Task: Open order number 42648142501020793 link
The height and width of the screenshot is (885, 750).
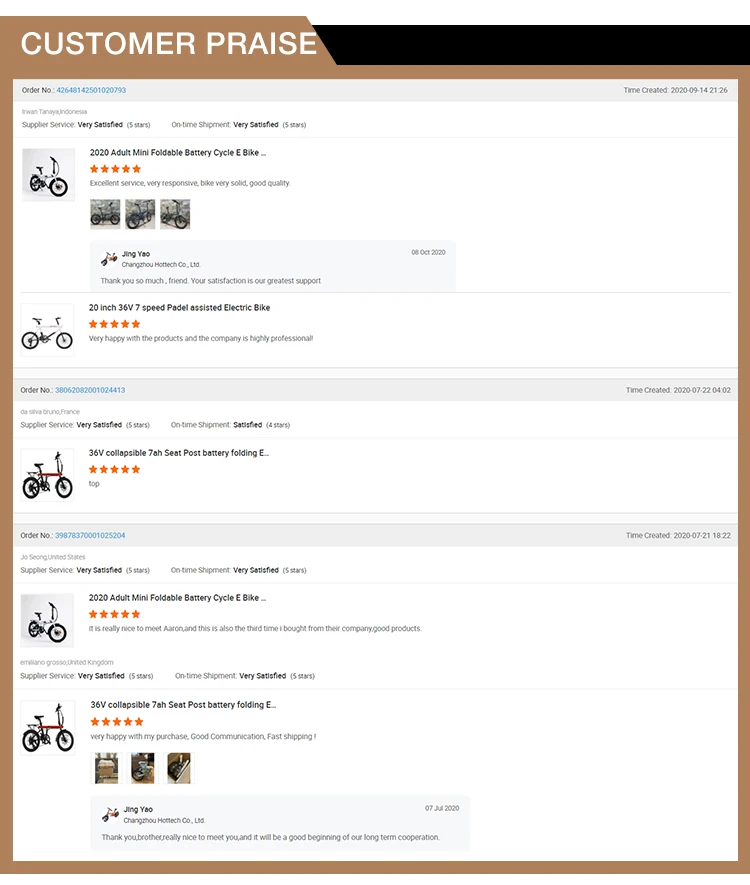Action: pyautogui.click(x=91, y=90)
